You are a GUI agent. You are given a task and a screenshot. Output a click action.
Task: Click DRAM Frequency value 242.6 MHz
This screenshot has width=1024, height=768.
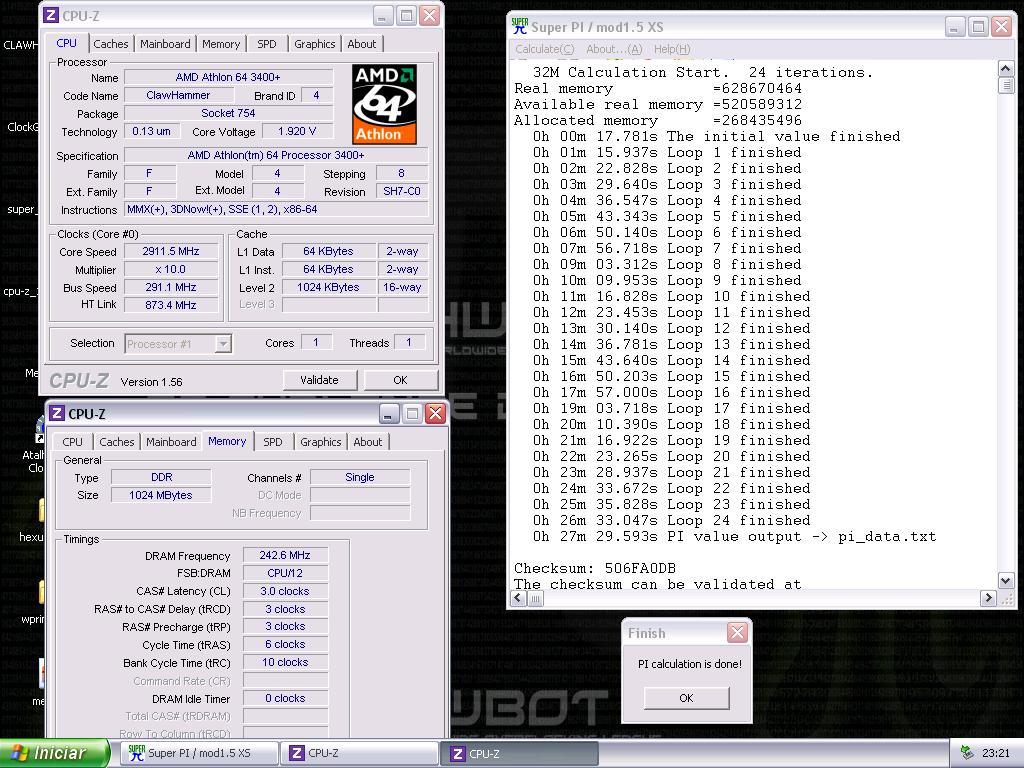285,555
